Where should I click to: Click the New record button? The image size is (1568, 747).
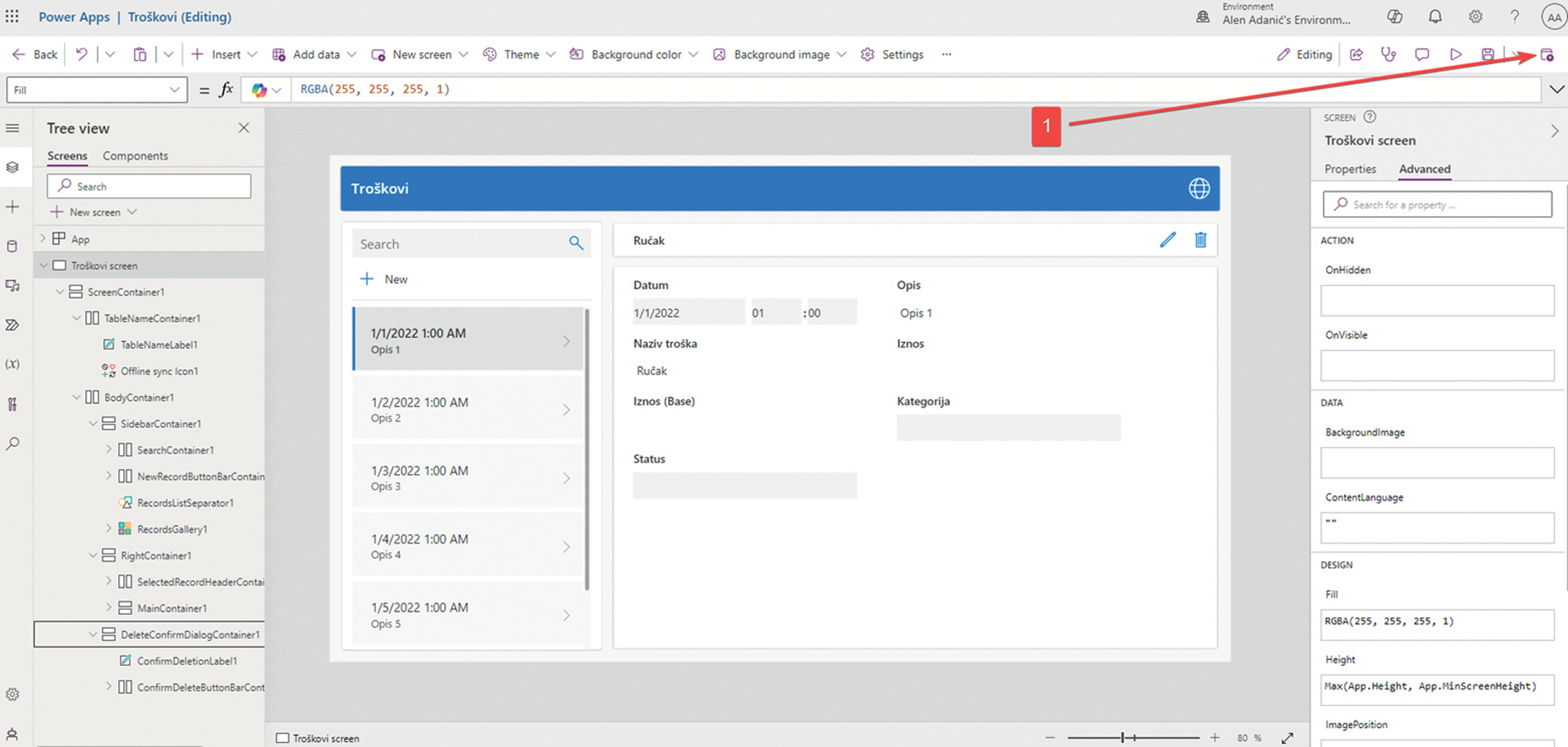click(x=385, y=279)
